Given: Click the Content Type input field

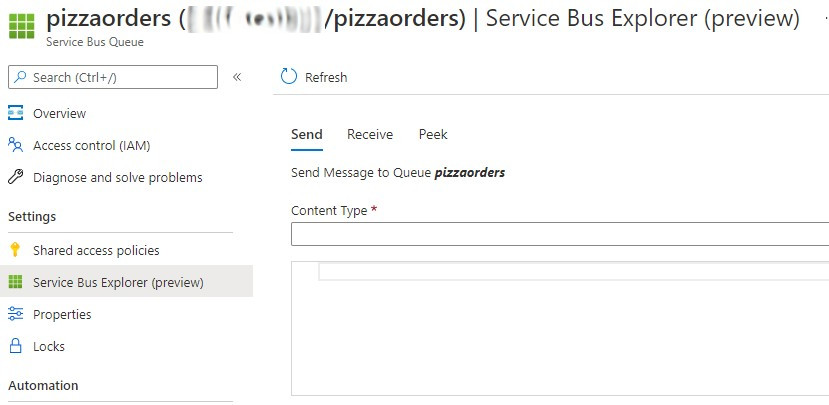Looking at the screenshot, I should [560, 234].
